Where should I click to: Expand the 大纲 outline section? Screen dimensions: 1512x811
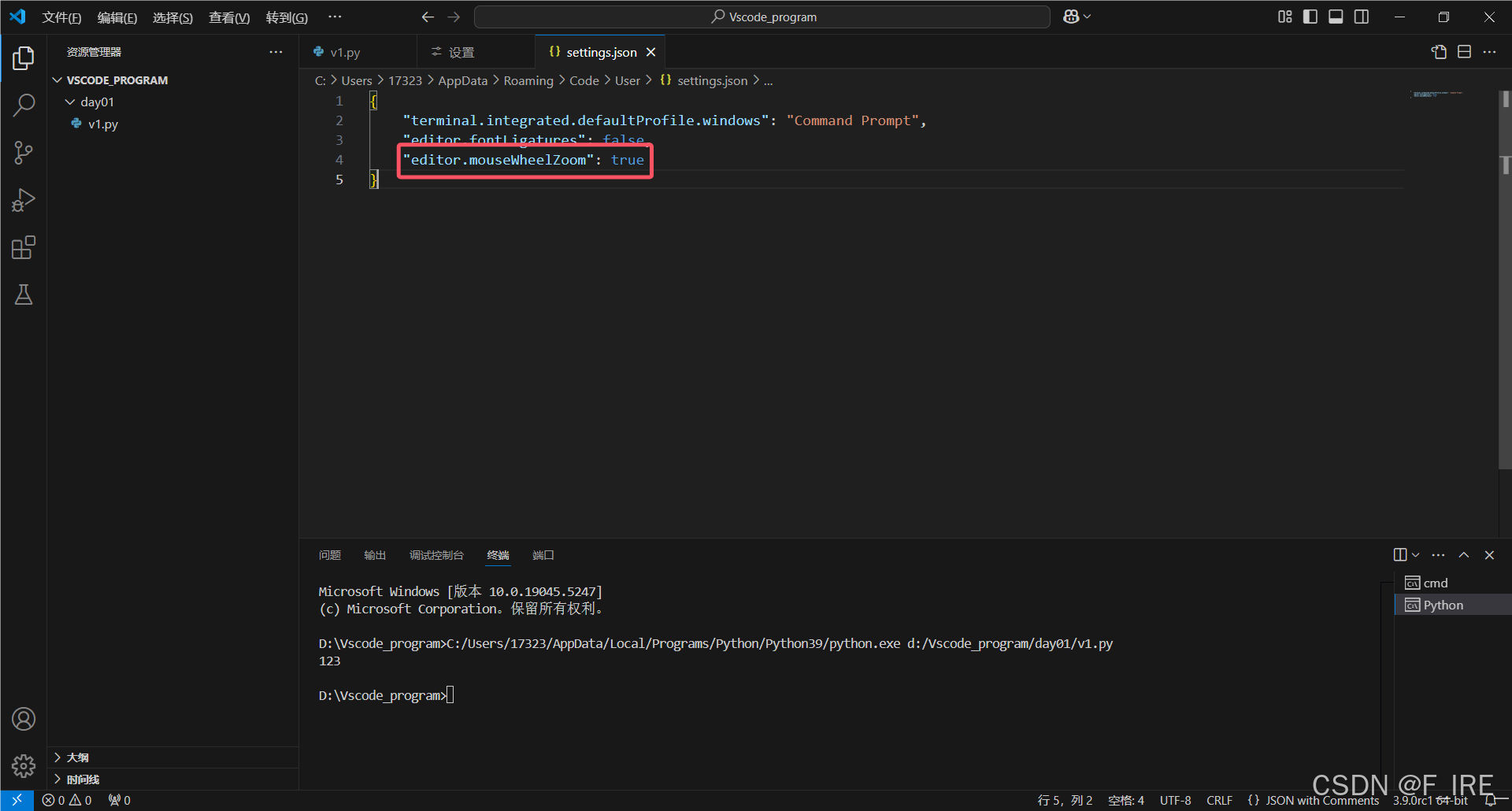(173, 757)
